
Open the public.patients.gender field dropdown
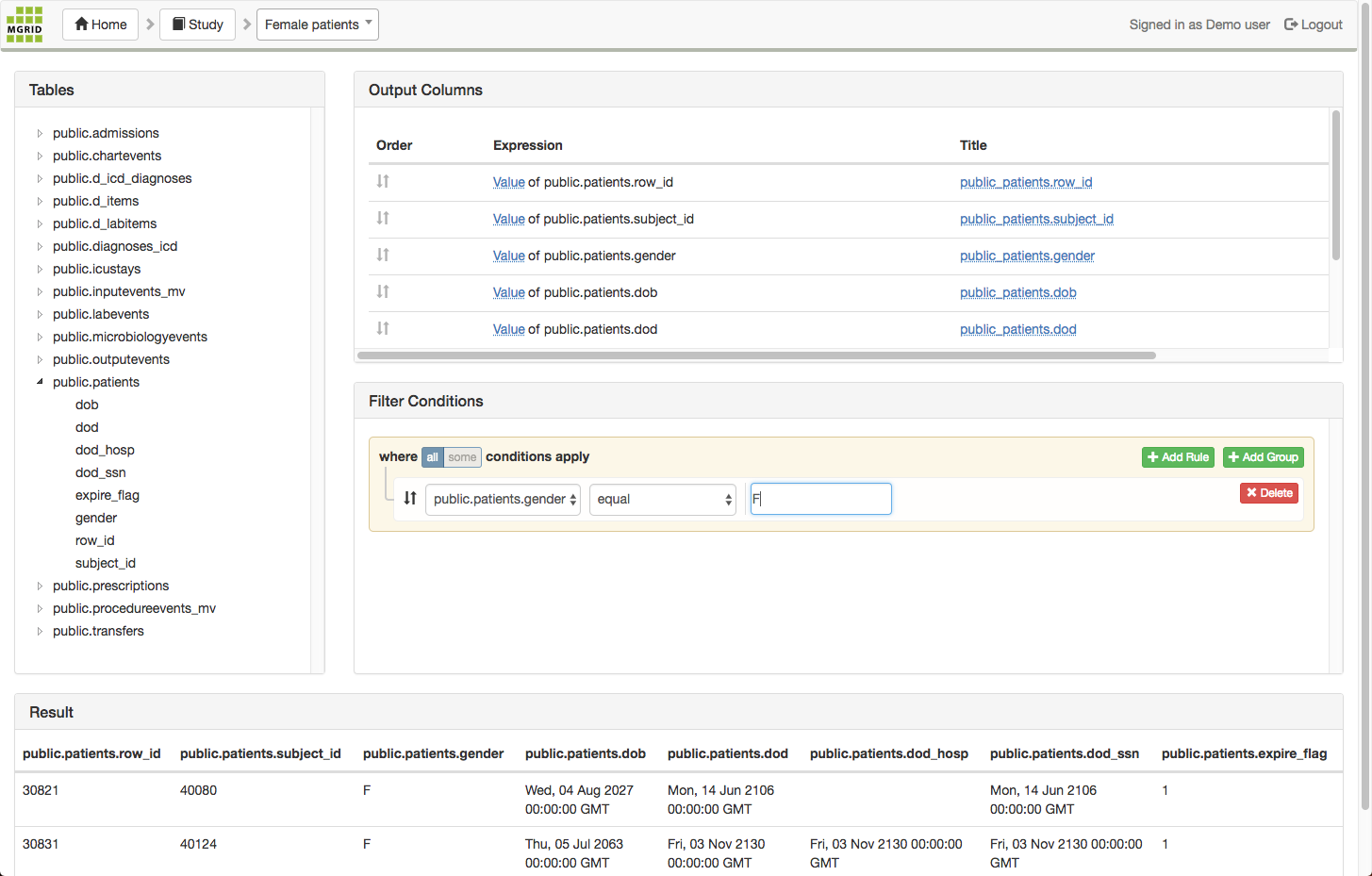[x=503, y=500]
